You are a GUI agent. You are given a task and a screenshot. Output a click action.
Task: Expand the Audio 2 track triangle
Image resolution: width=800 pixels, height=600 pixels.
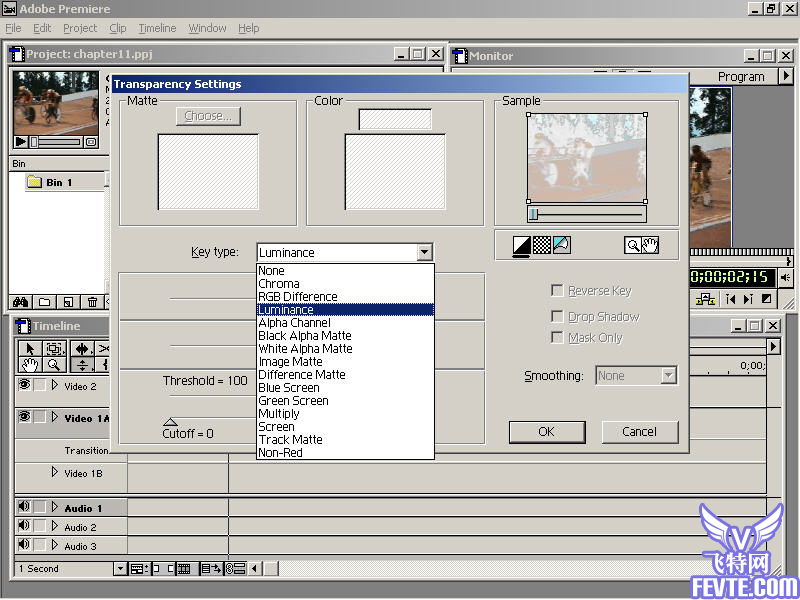coord(55,526)
